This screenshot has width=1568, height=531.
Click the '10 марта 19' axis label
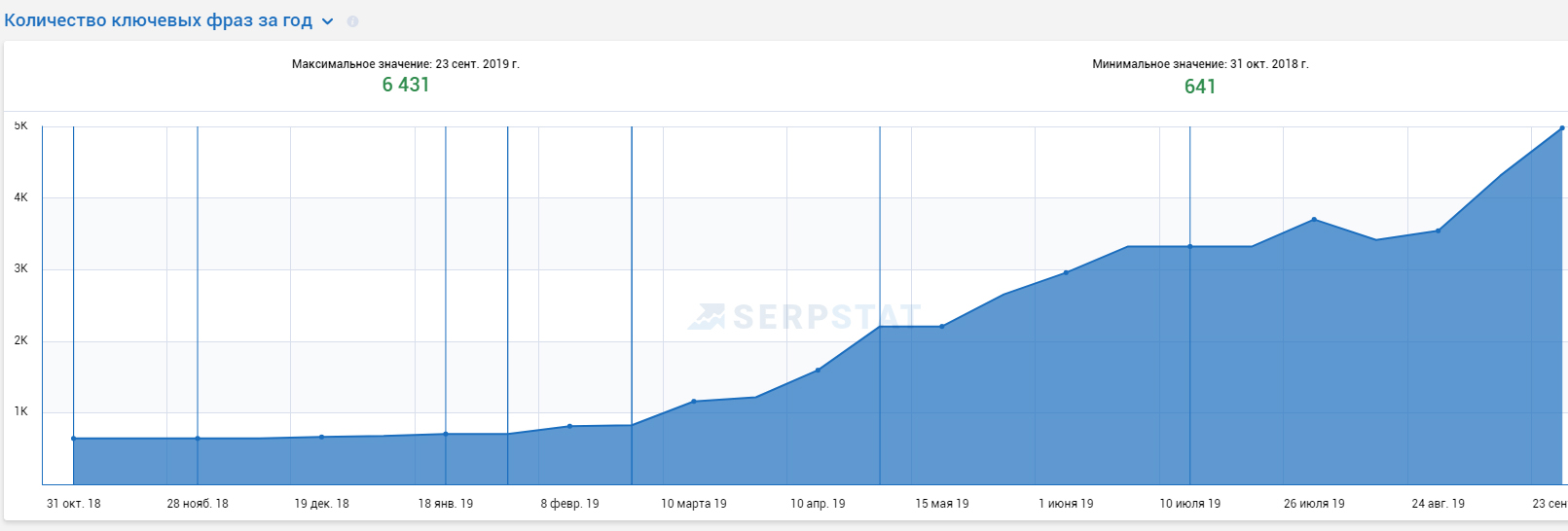[694, 504]
